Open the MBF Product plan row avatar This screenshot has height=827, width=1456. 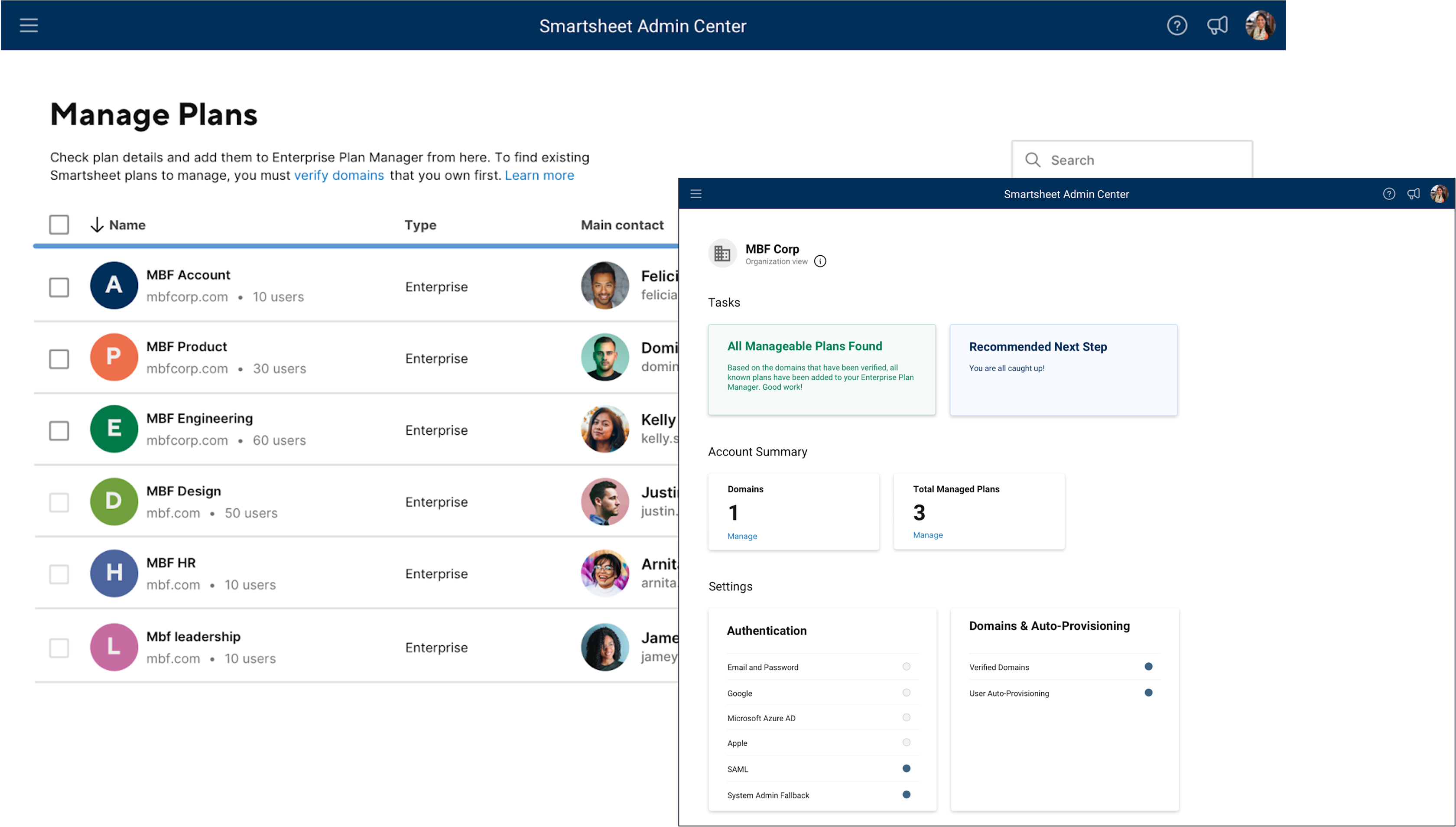point(114,357)
